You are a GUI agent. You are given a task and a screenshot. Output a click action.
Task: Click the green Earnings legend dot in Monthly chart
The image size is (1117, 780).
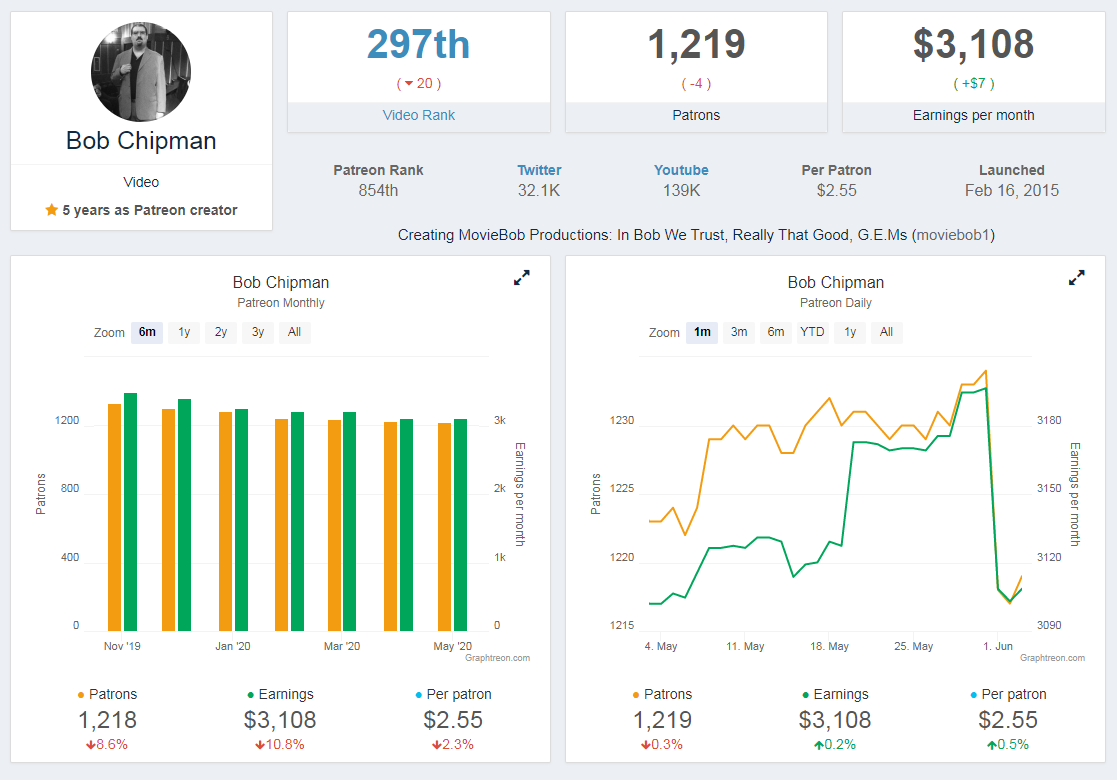pos(250,695)
